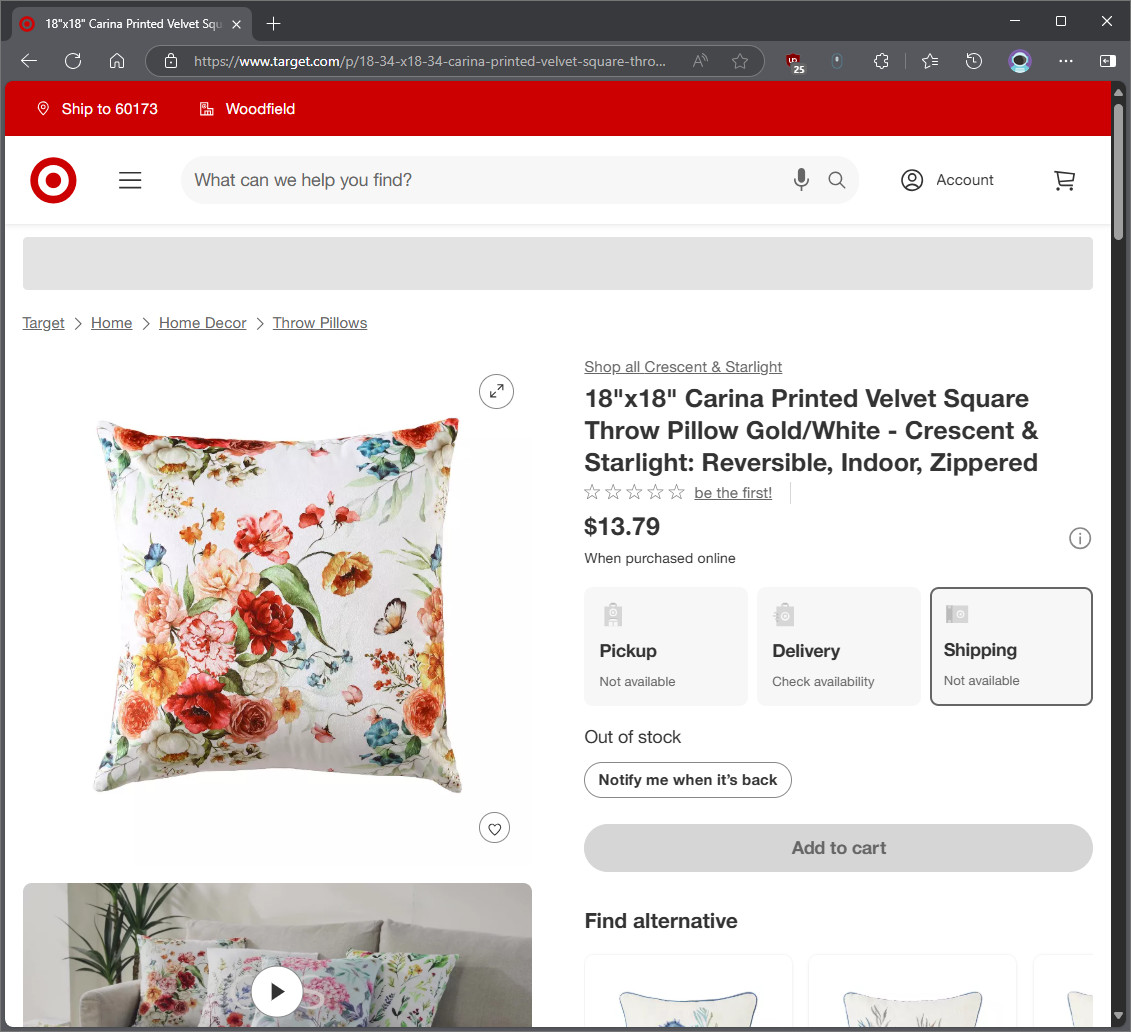Click the Target bullseye logo
This screenshot has height=1032, width=1131.
[53, 180]
